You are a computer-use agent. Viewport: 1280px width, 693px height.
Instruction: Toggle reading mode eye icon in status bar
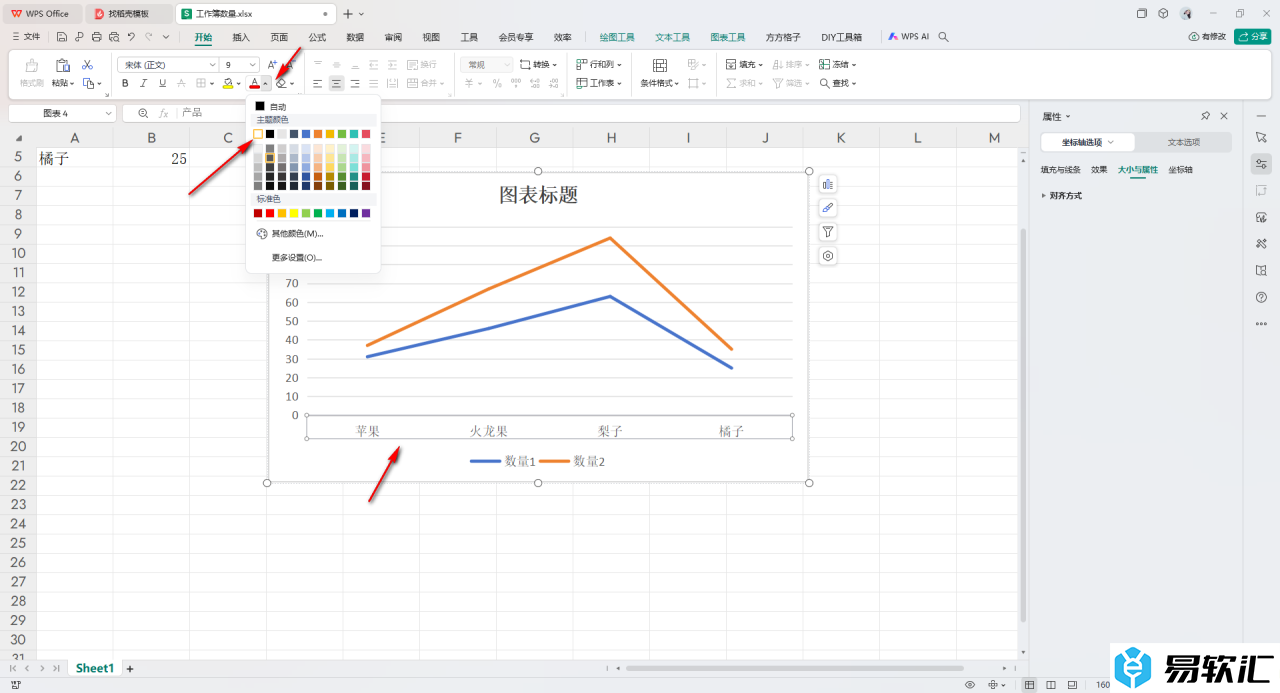click(x=970, y=685)
